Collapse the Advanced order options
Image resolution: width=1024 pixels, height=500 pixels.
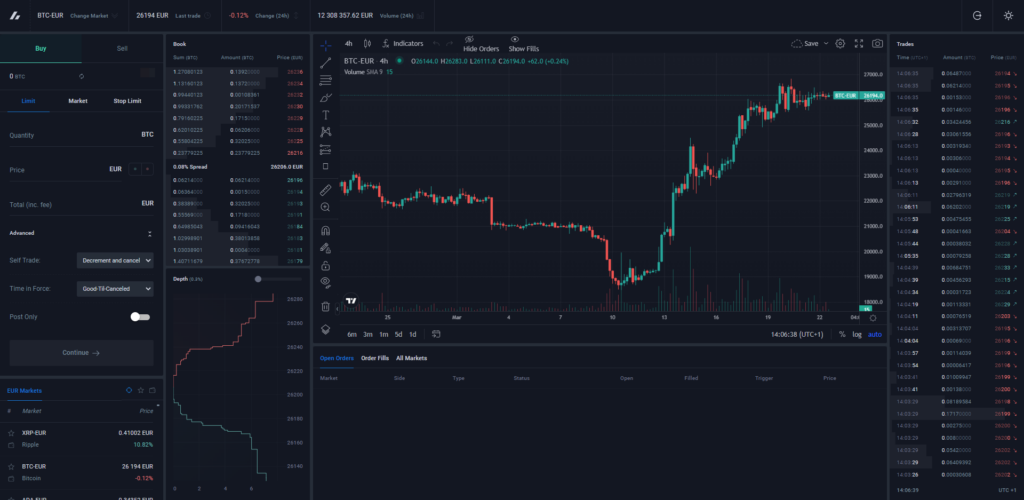pyautogui.click(x=150, y=234)
